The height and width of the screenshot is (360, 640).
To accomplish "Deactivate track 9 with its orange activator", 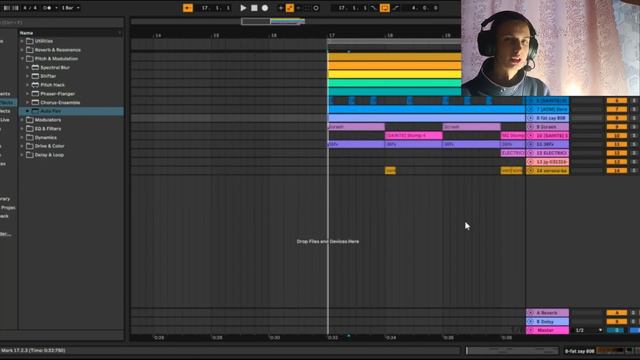I will pos(617,127).
